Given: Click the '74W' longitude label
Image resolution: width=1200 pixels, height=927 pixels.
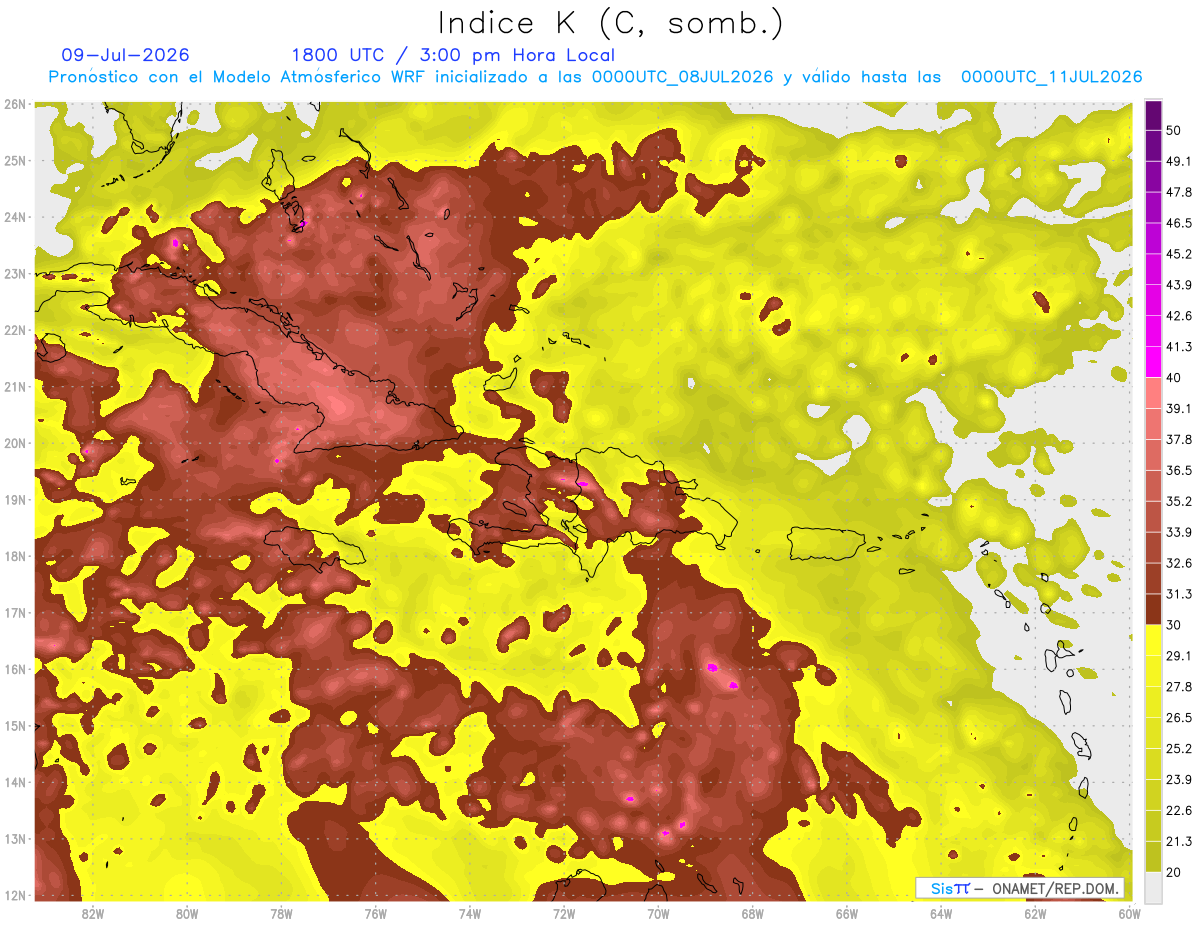Looking at the screenshot, I should tap(470, 914).
